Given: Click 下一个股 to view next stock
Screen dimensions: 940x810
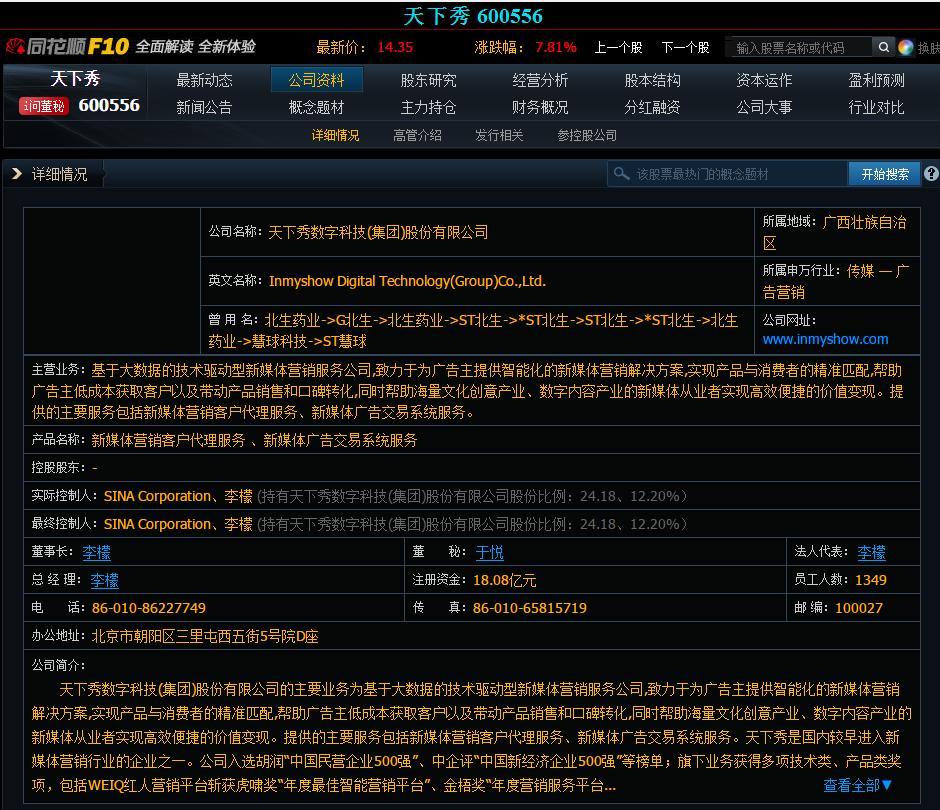Looking at the screenshot, I should pos(685,46).
